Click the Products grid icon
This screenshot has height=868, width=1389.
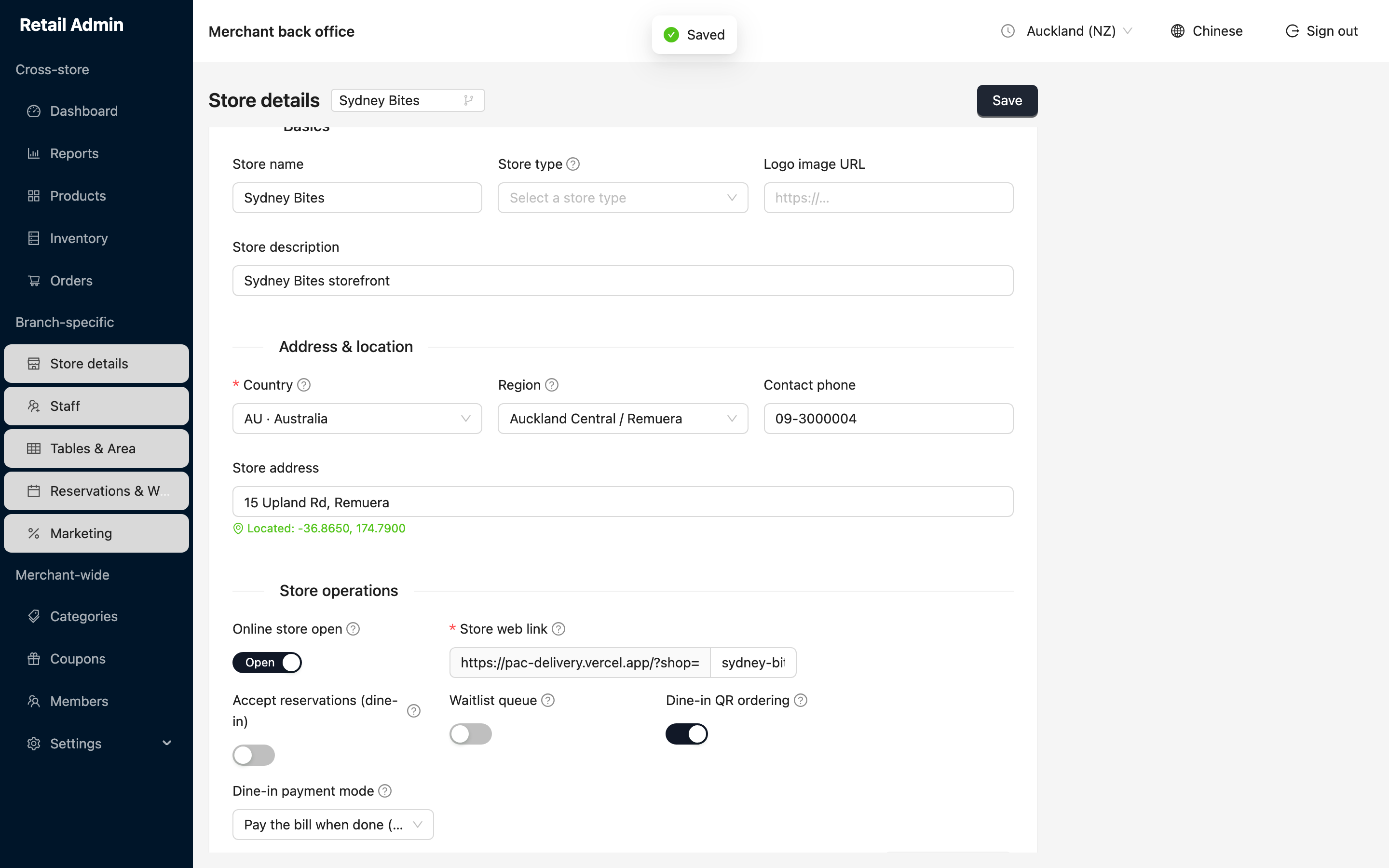[34, 196]
